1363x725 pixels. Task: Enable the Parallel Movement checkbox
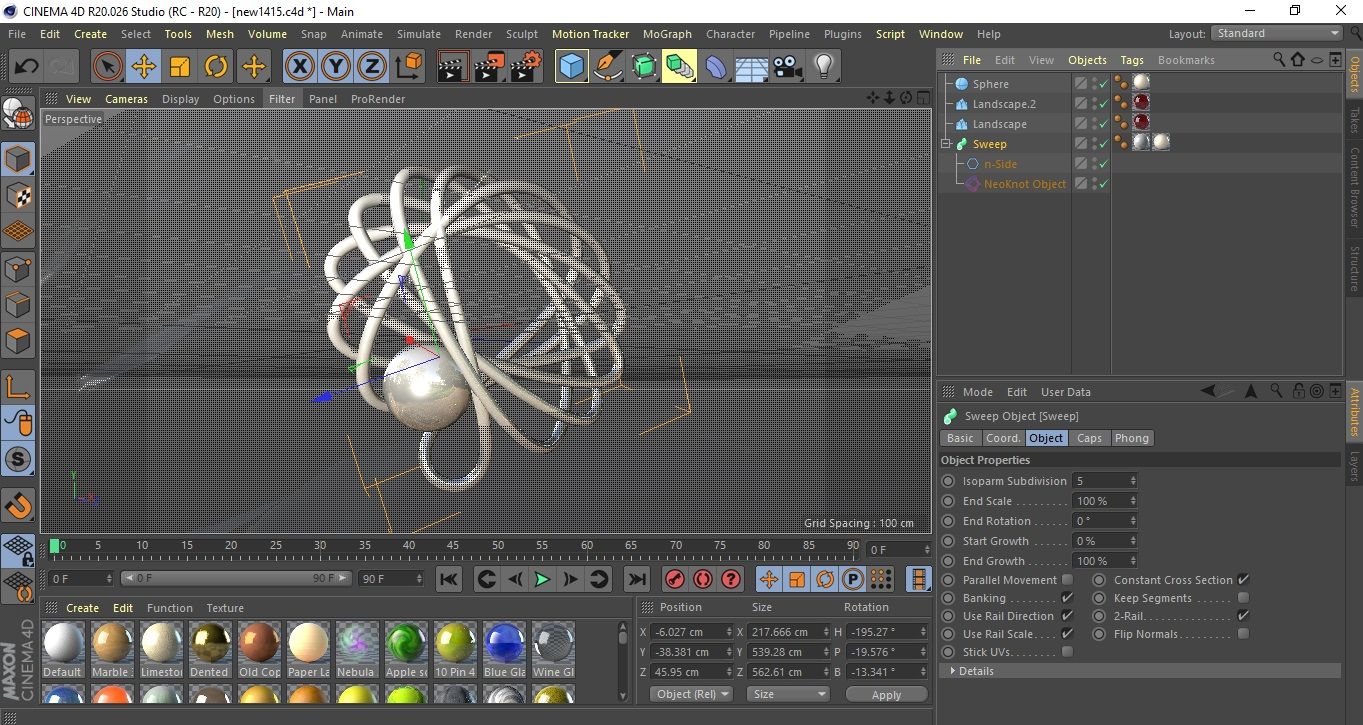click(x=1067, y=580)
